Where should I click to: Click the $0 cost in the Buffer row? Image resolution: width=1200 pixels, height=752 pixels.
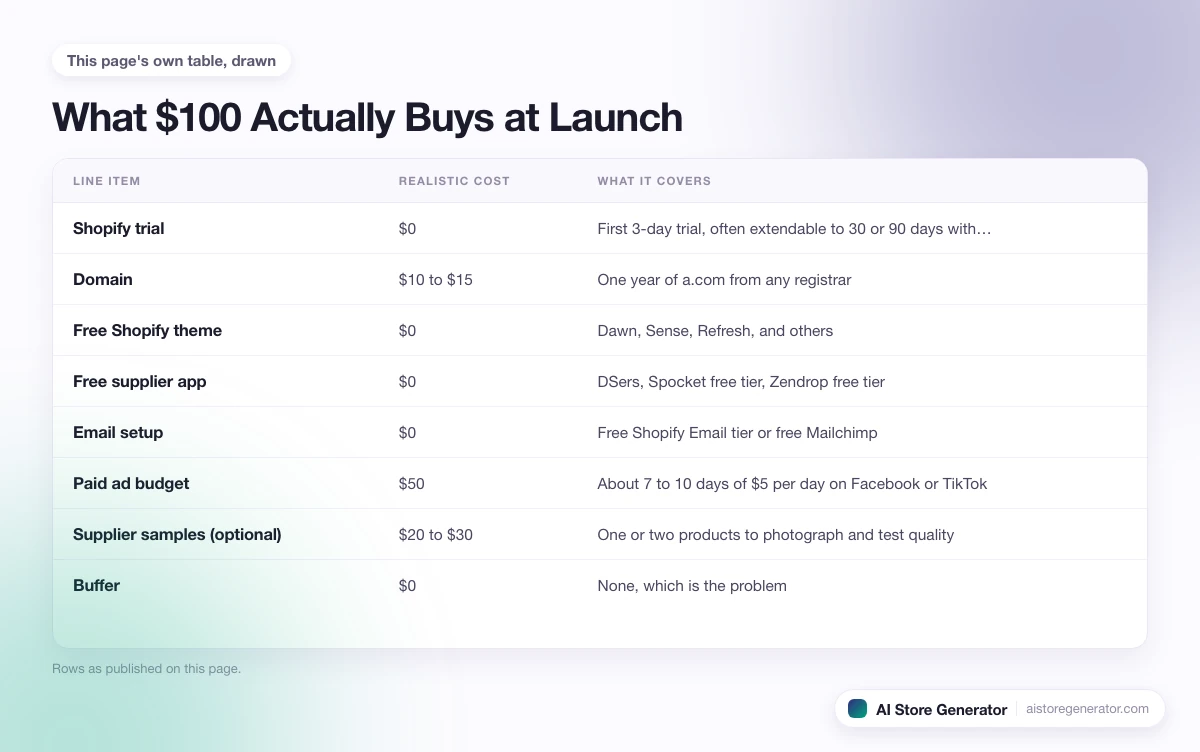click(407, 585)
